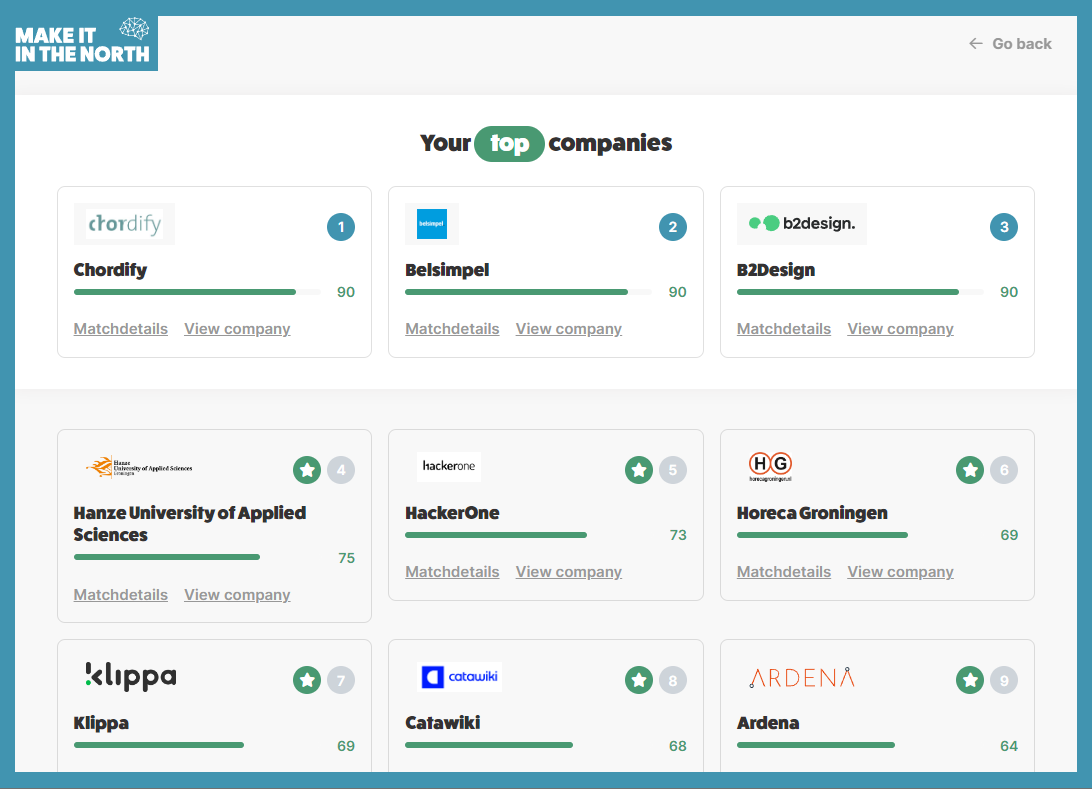Click the Horeca Groningen company name

[x=812, y=513]
